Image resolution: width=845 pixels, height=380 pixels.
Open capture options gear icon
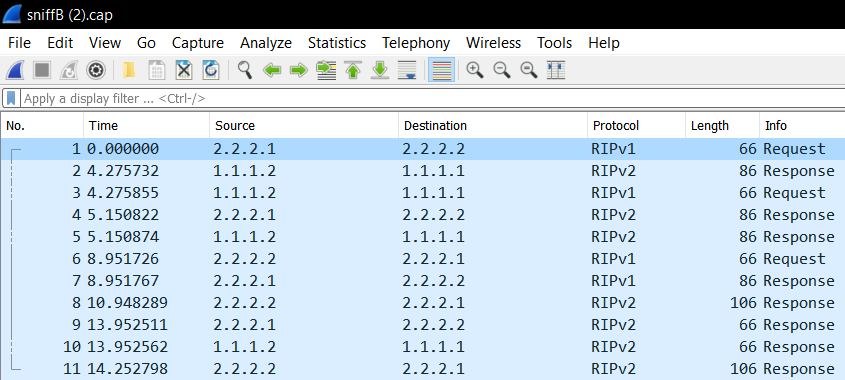(96, 70)
